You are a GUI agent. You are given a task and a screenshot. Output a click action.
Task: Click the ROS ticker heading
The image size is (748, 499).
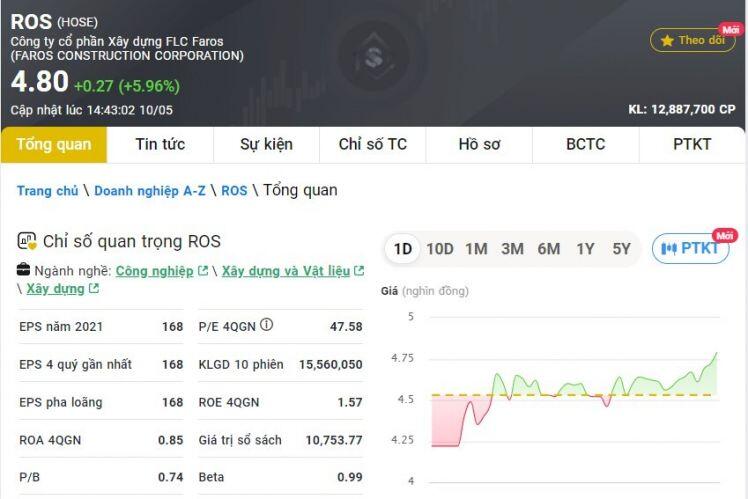tap(31, 22)
